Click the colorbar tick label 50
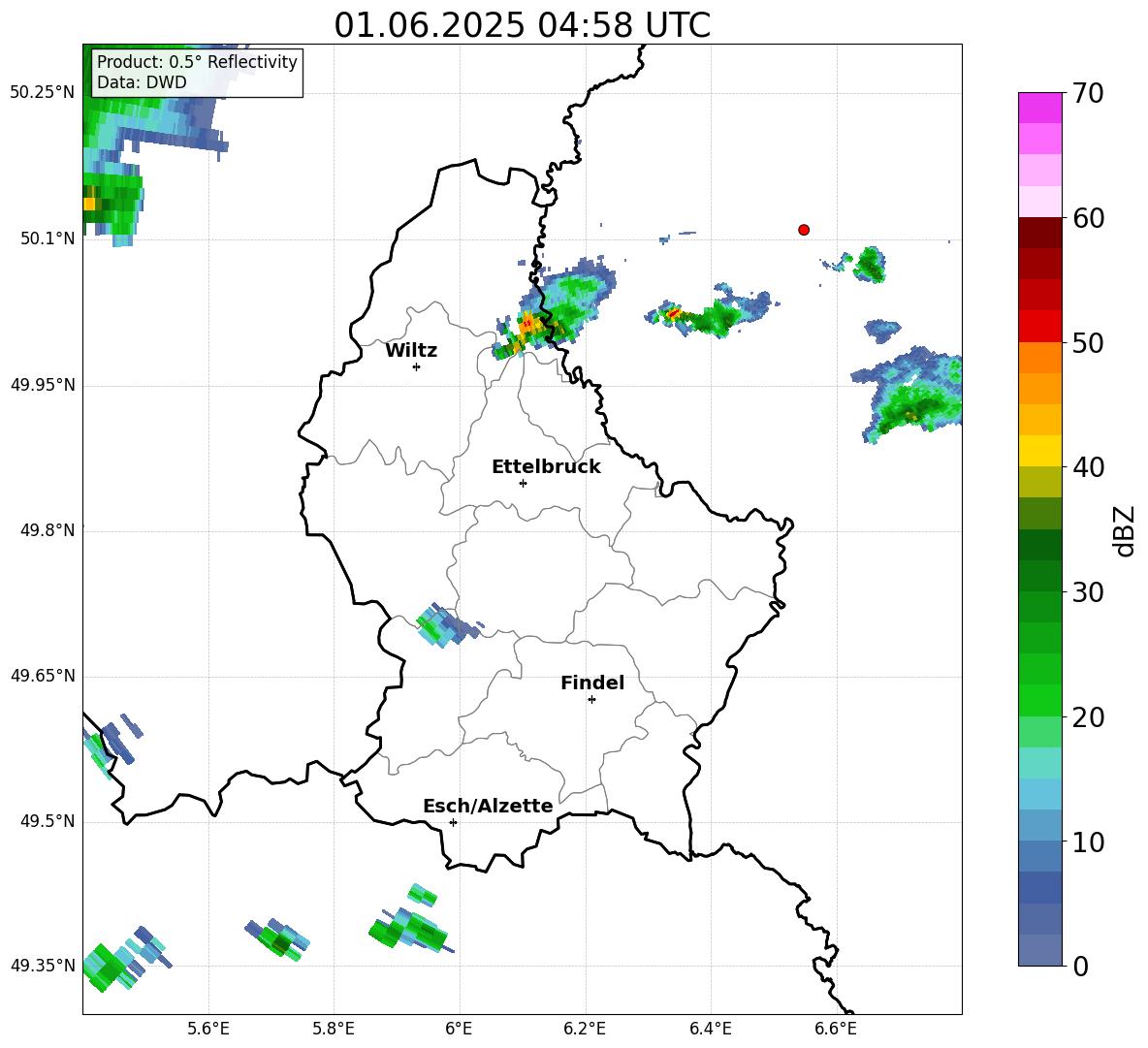1148x1048 pixels. pos(1088,343)
